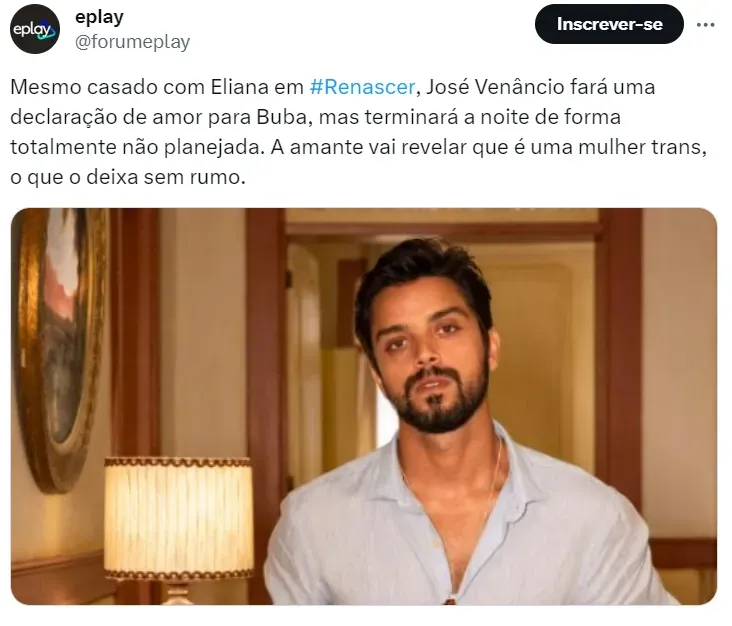Open the @forumeplay handle link

coord(133,42)
